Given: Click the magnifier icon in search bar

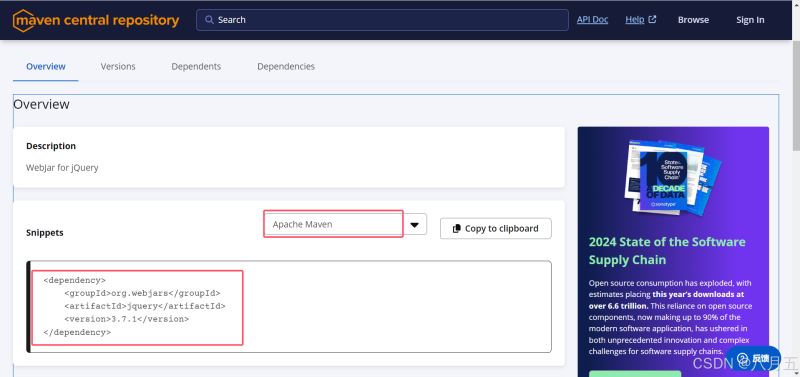Looking at the screenshot, I should [x=209, y=20].
